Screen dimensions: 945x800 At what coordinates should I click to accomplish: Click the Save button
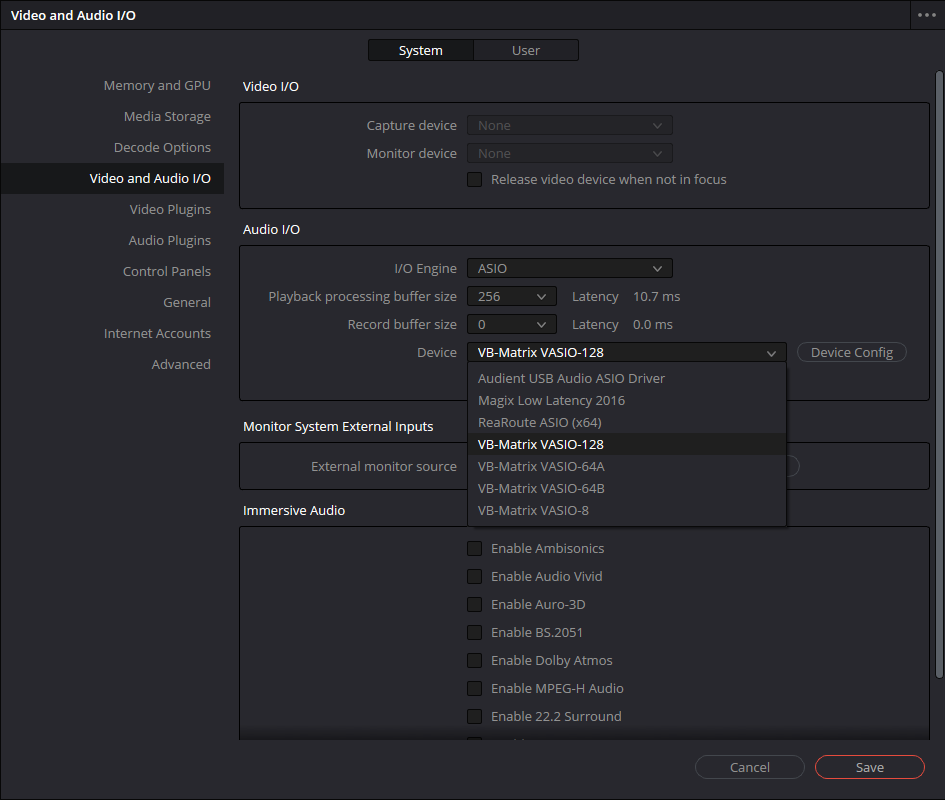pyautogui.click(x=870, y=767)
